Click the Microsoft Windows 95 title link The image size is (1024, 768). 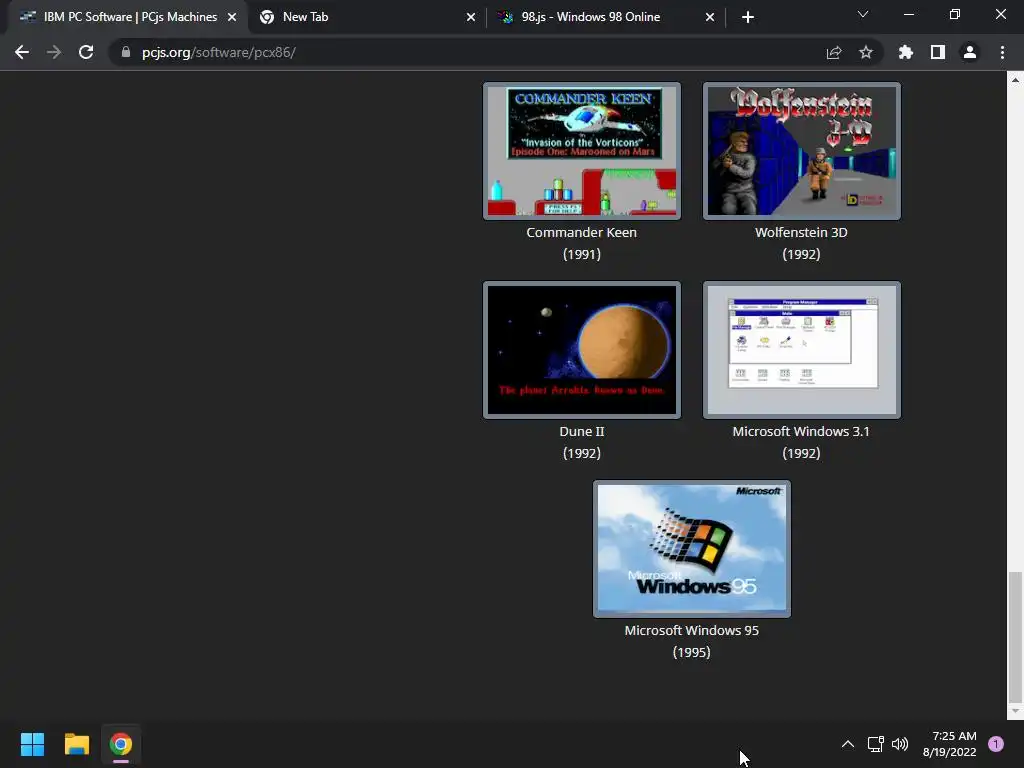(x=692, y=631)
